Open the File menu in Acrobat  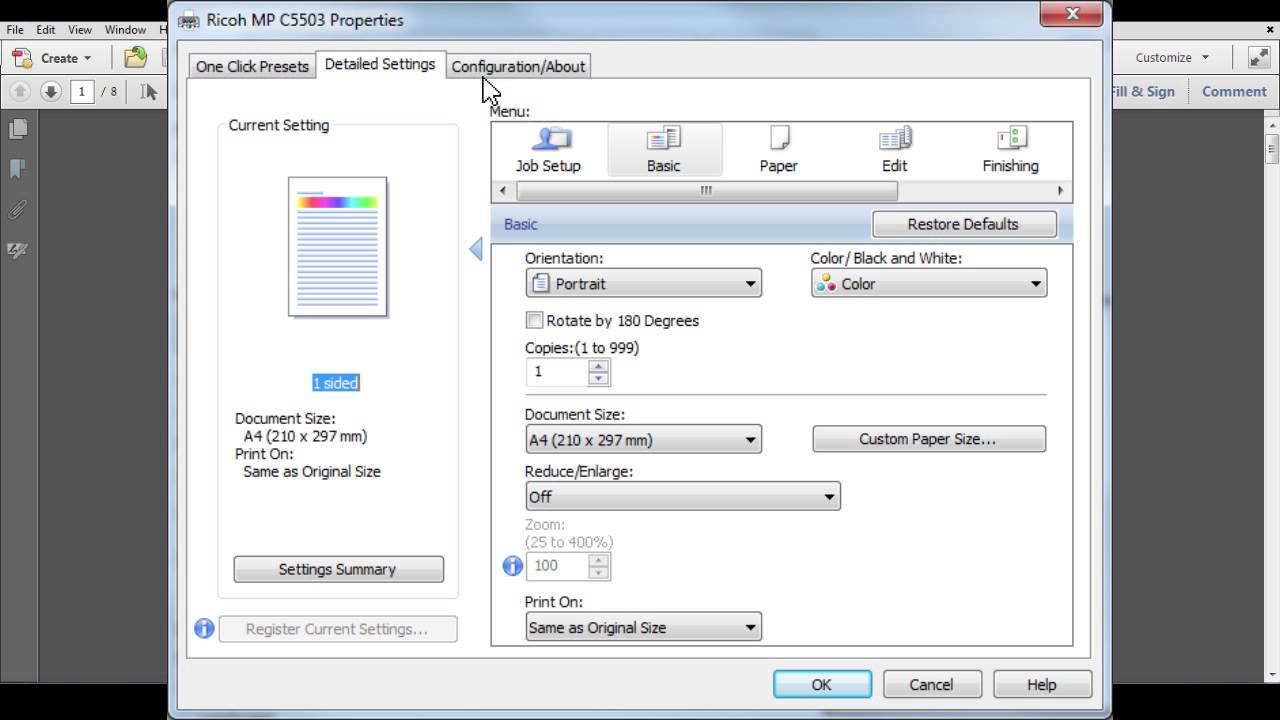click(15, 30)
